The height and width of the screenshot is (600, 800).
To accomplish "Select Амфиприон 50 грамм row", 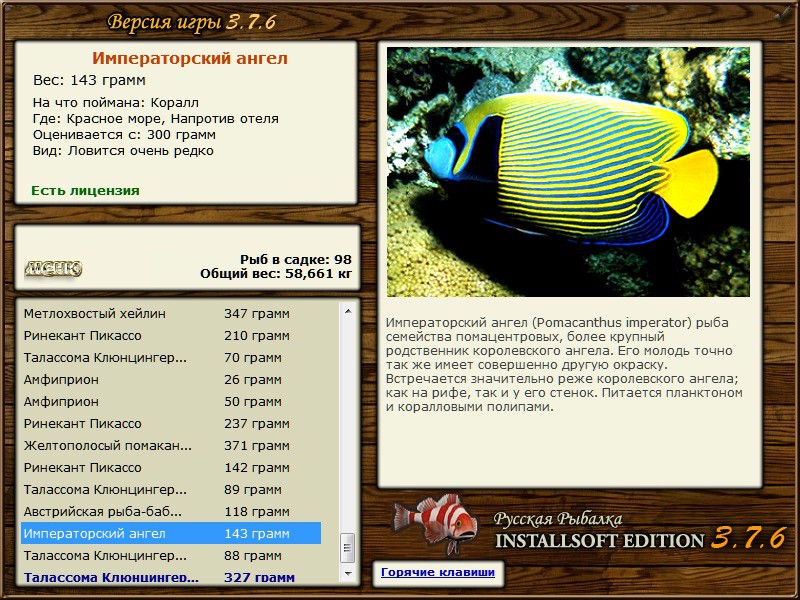I will [171, 402].
